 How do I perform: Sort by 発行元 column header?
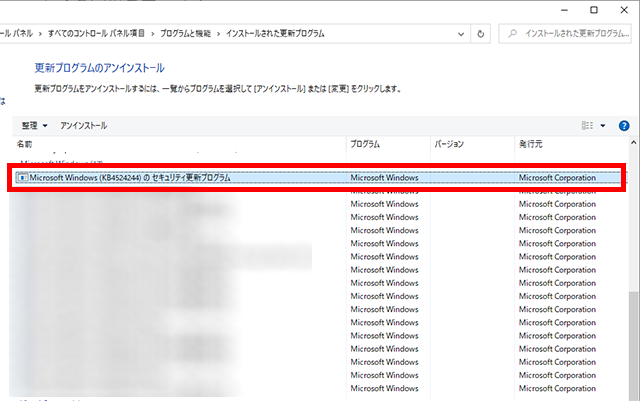[x=532, y=145]
